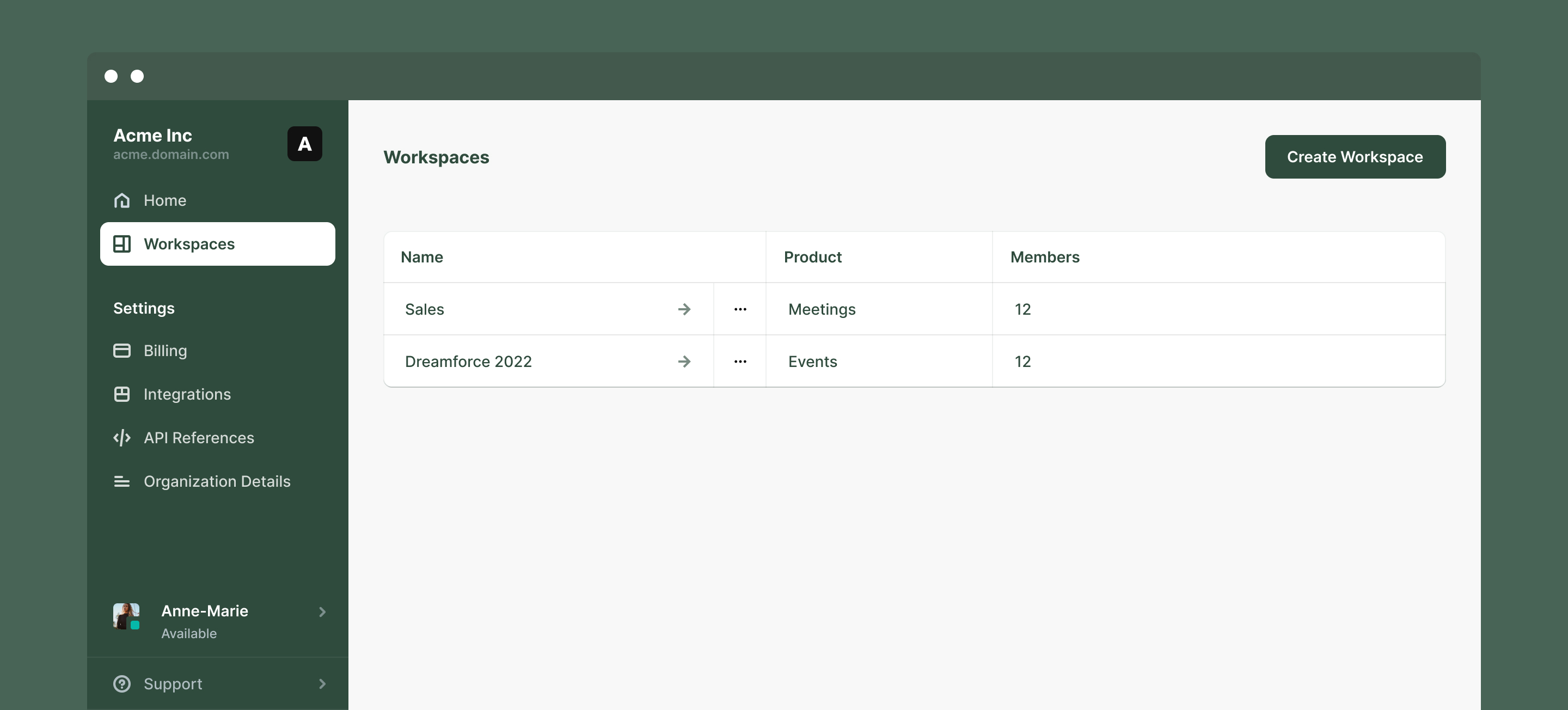Expand the Anne-Marie profile chevron
The width and height of the screenshot is (1568, 710).
(x=323, y=612)
